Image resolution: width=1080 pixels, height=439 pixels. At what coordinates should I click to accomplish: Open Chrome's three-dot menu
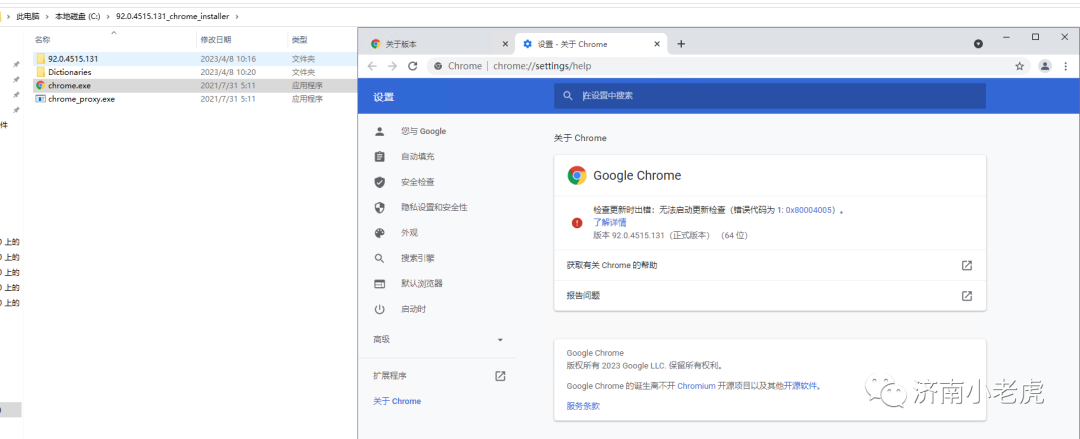pos(1066,66)
